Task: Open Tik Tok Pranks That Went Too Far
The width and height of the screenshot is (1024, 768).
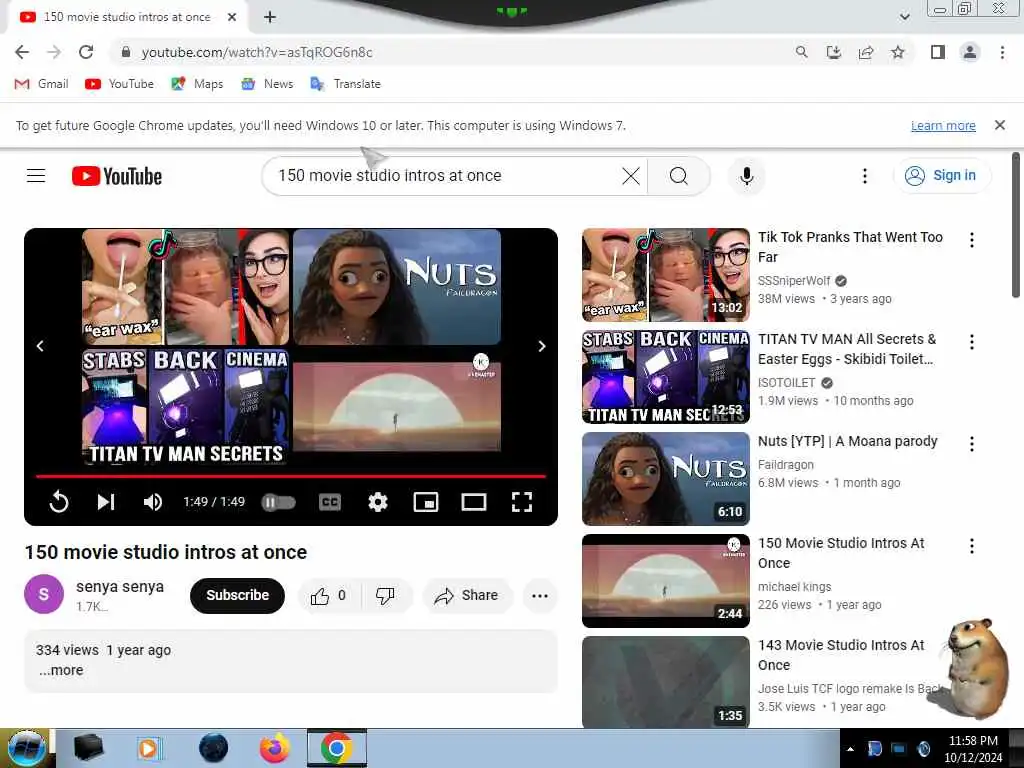Action: point(850,247)
